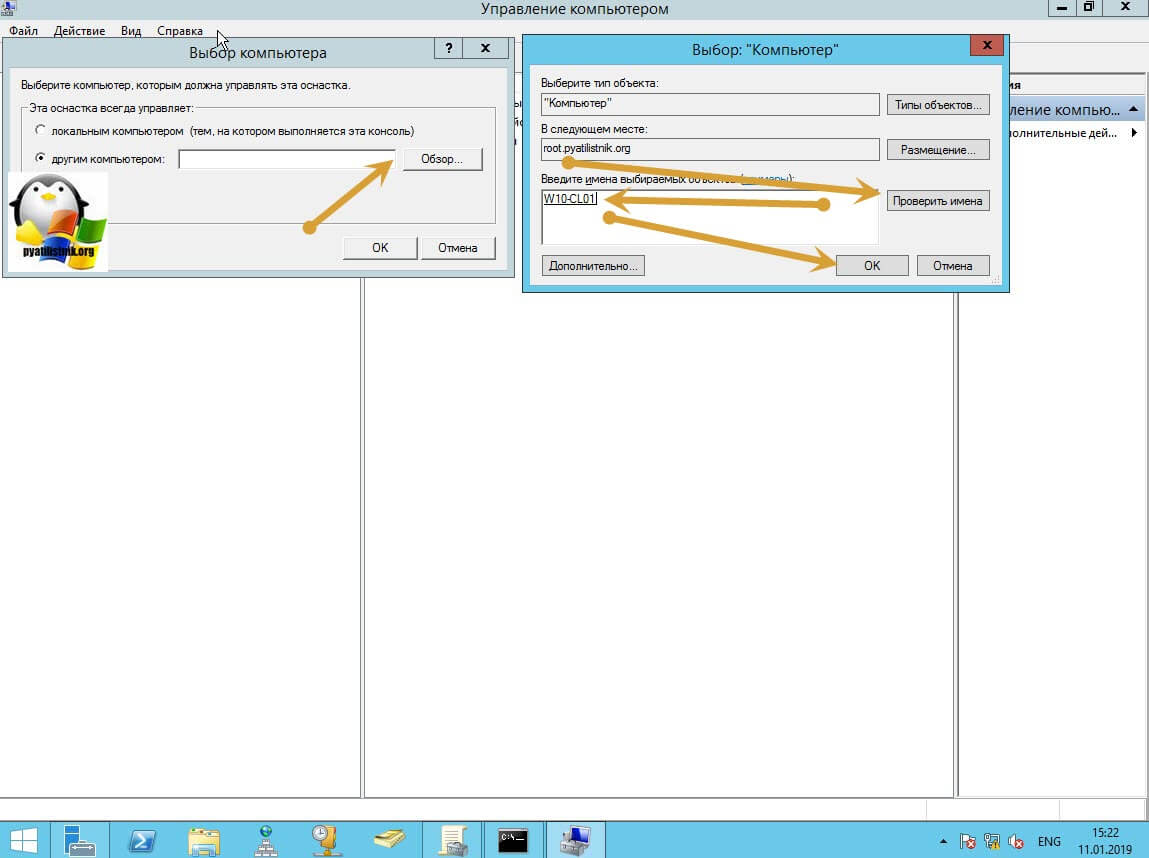Open the network tools taskbar icon

click(266, 839)
